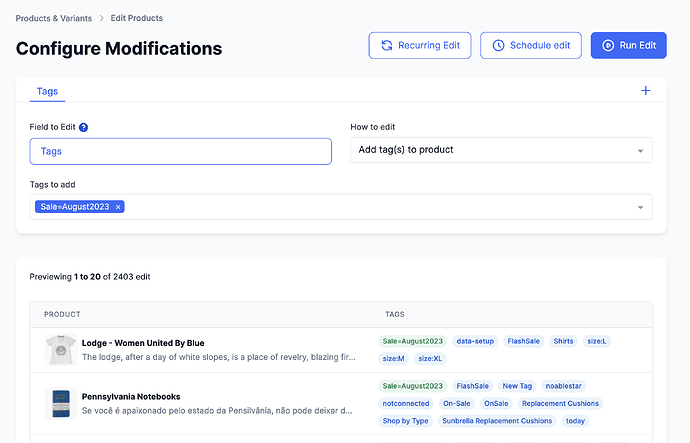The height and width of the screenshot is (443, 690).
Task: Click the play icon on Run Edit
Action: pyautogui.click(x=607, y=45)
